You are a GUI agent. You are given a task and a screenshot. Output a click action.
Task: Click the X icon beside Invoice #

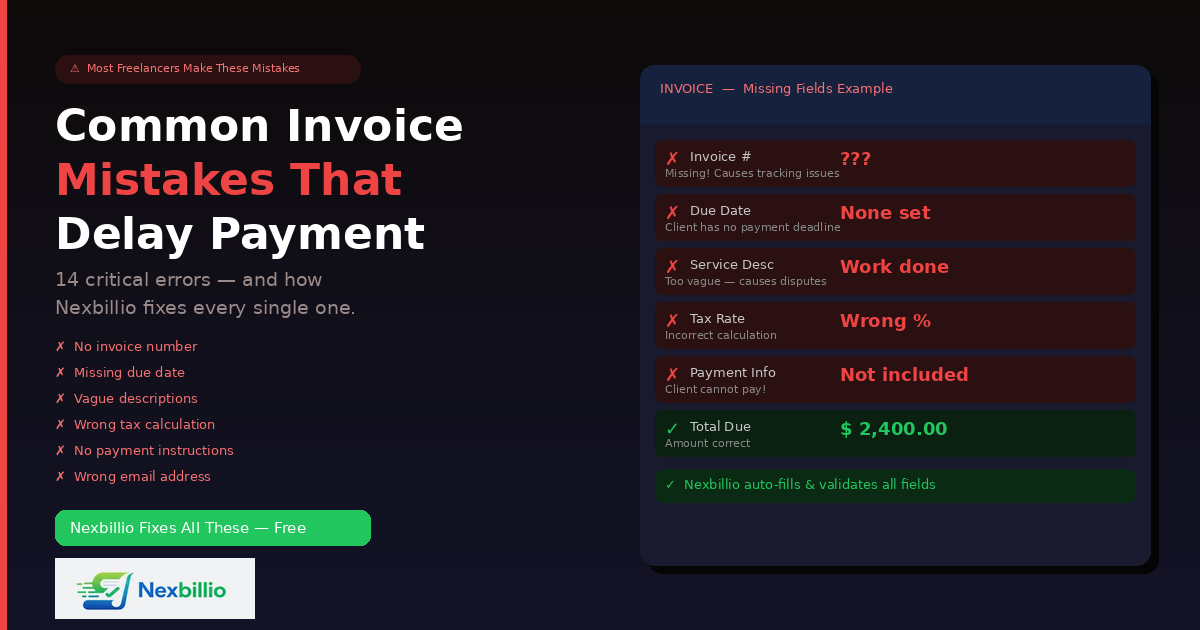pyautogui.click(x=672, y=158)
